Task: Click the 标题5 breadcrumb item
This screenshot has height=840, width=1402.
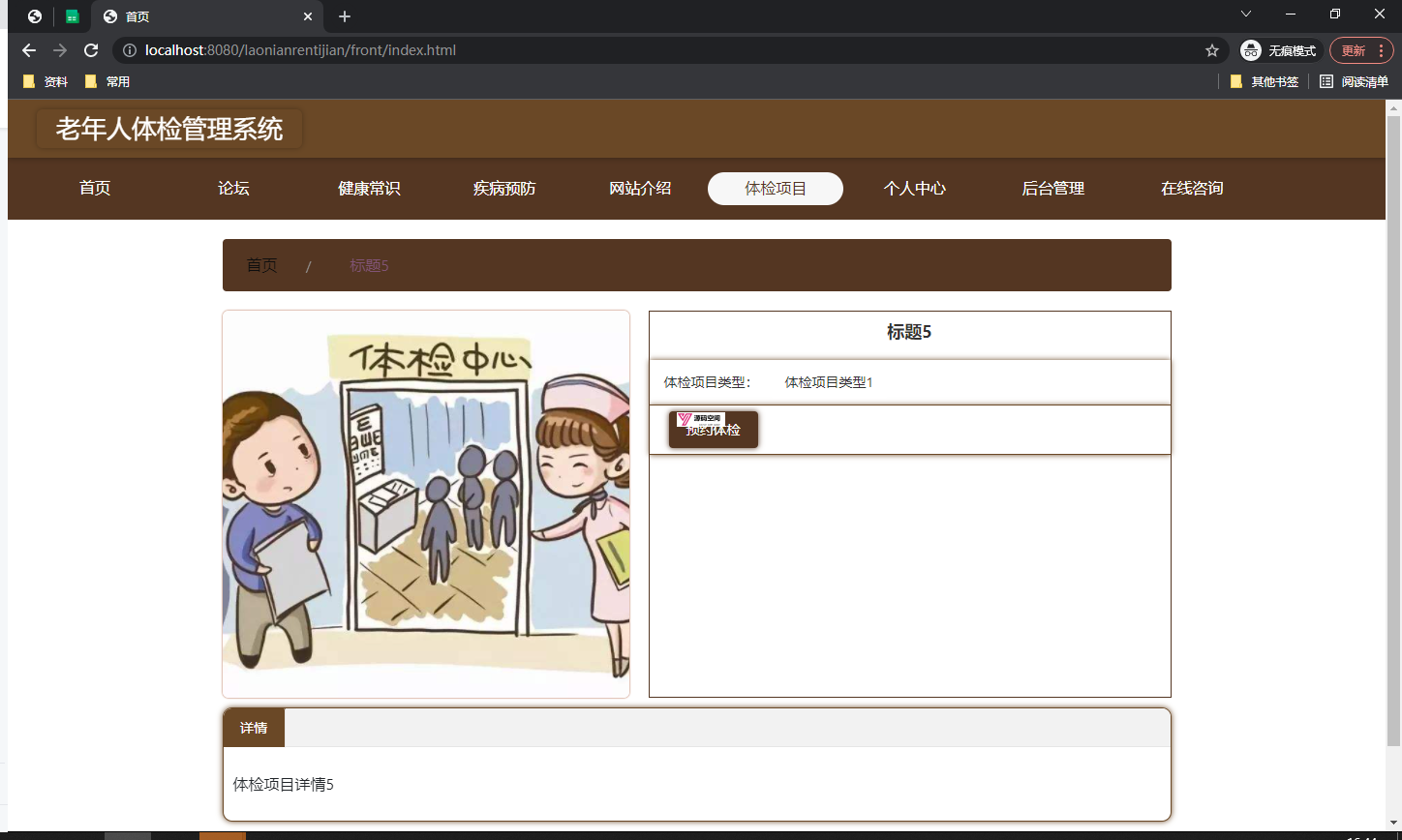Action: (369, 265)
